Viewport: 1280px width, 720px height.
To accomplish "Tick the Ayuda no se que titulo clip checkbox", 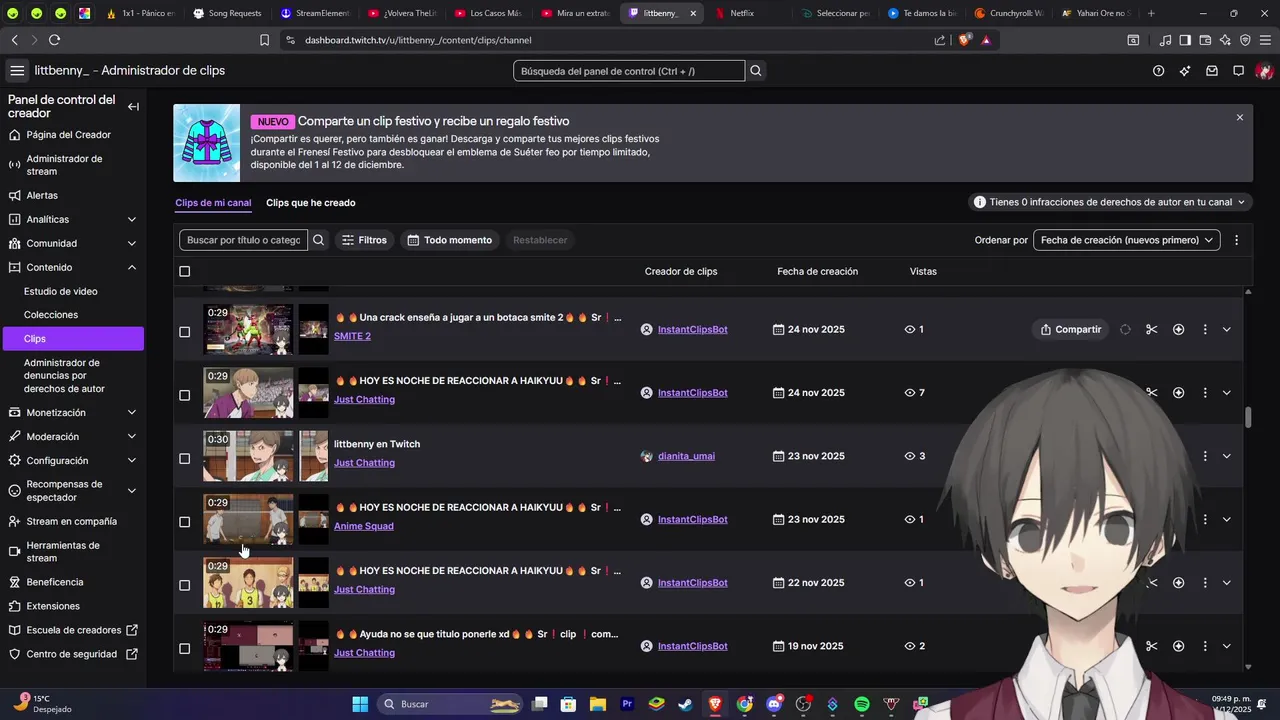I will pos(184,649).
